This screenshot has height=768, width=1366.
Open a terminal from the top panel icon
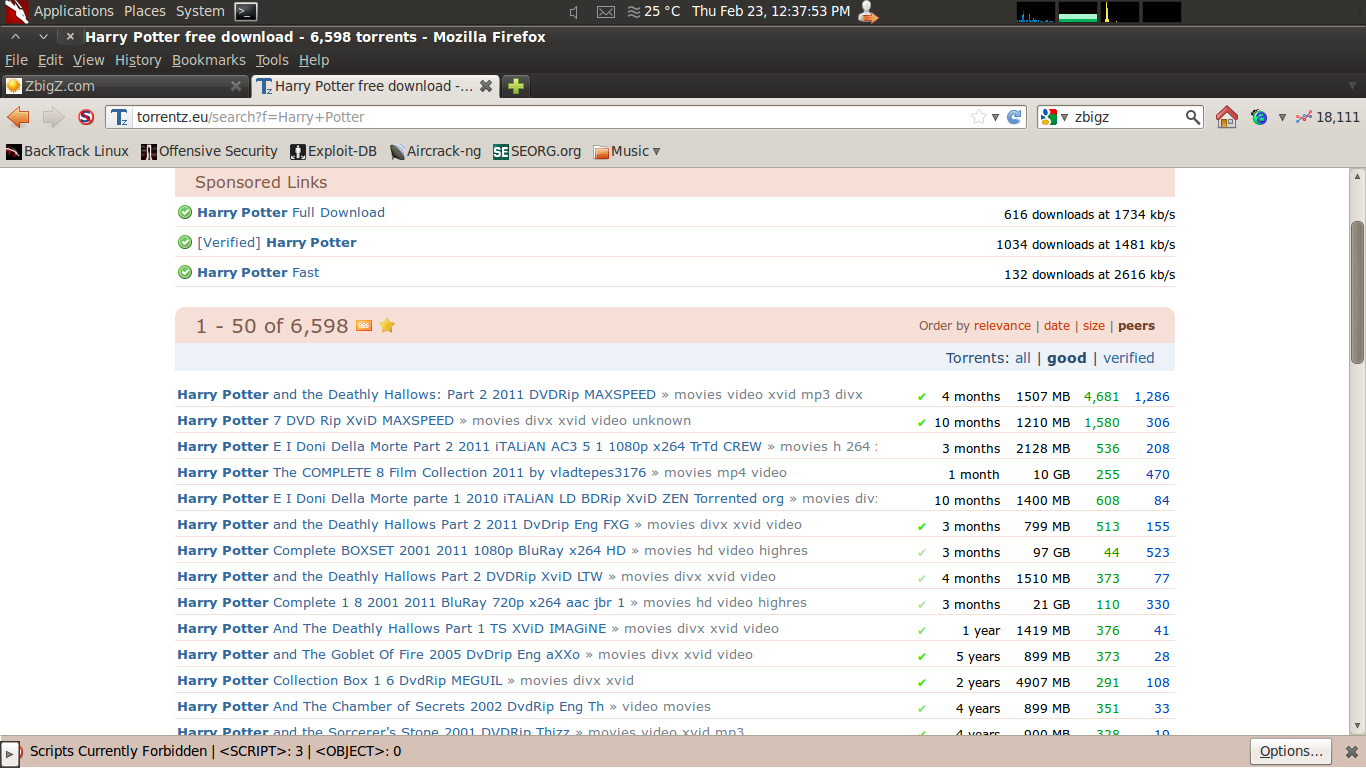[245, 11]
